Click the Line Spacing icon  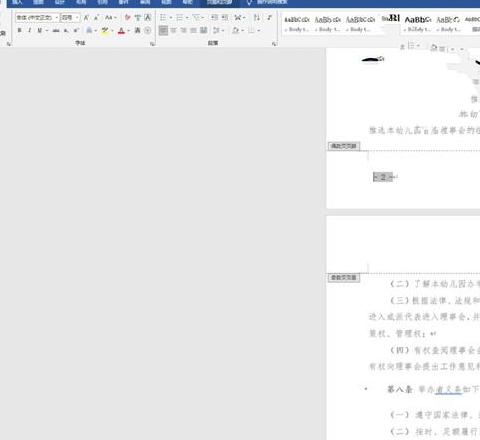tap(217, 31)
